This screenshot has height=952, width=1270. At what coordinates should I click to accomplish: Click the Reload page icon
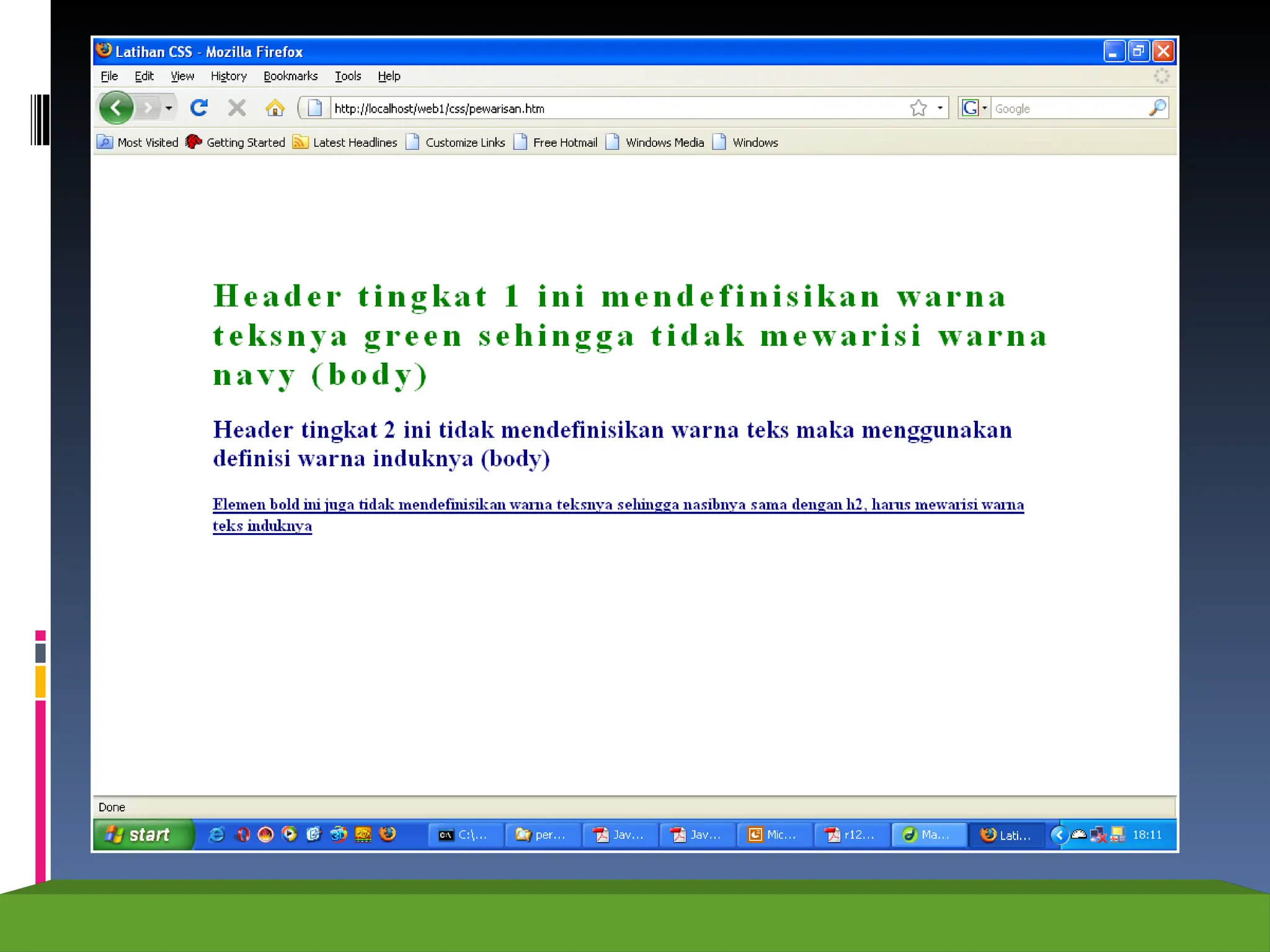click(x=198, y=108)
